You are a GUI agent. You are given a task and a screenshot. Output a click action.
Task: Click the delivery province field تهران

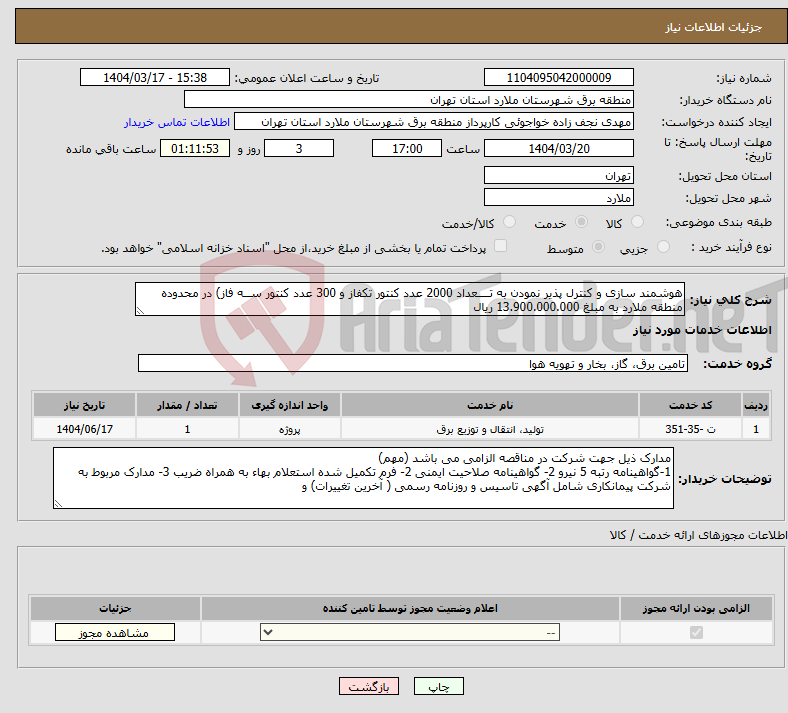558,175
